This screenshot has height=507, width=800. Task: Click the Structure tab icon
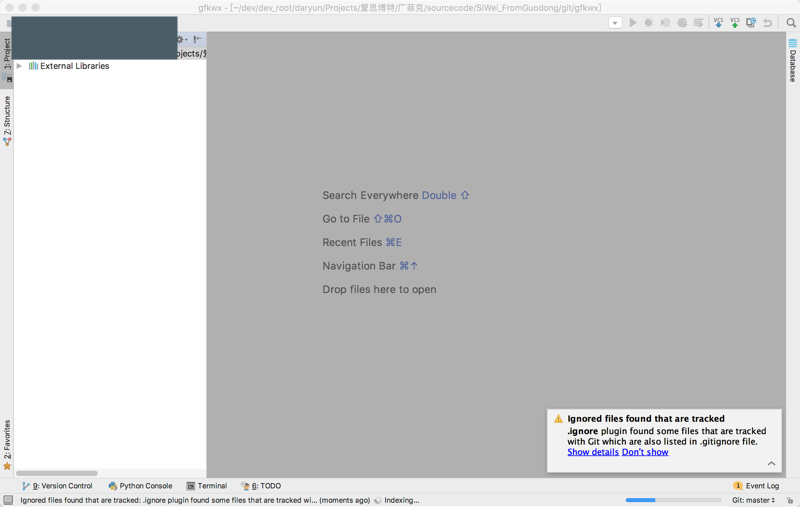(7, 142)
